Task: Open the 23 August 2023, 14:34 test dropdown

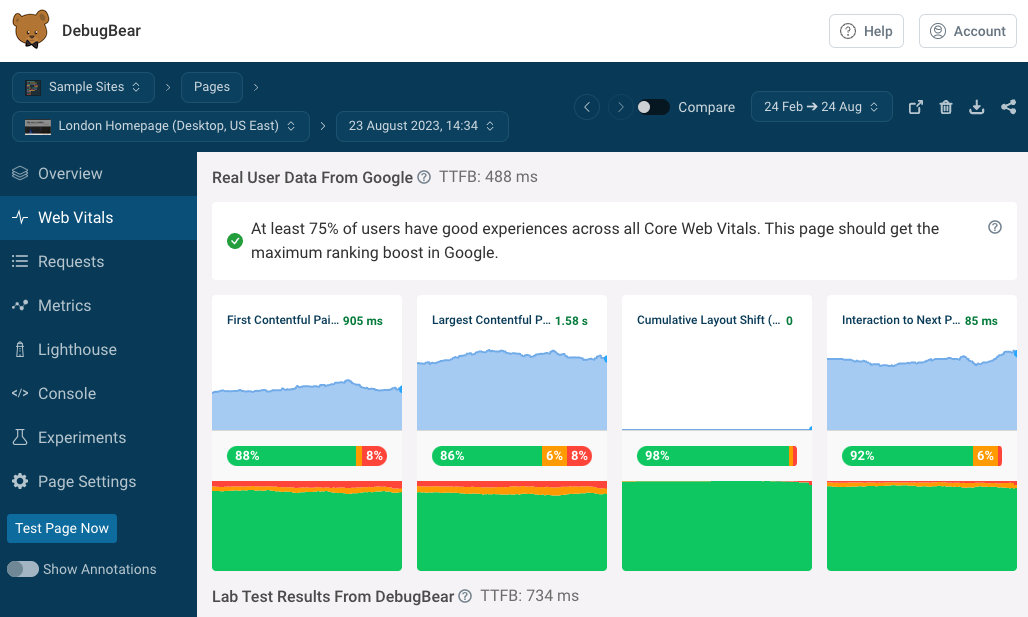Action: pos(422,126)
